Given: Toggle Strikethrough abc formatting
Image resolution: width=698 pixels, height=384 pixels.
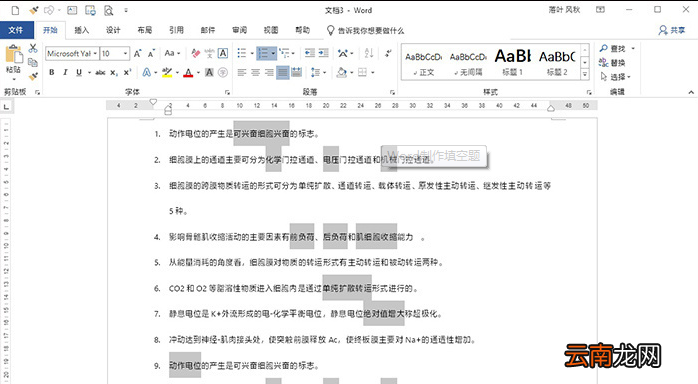Looking at the screenshot, I should (101, 73).
